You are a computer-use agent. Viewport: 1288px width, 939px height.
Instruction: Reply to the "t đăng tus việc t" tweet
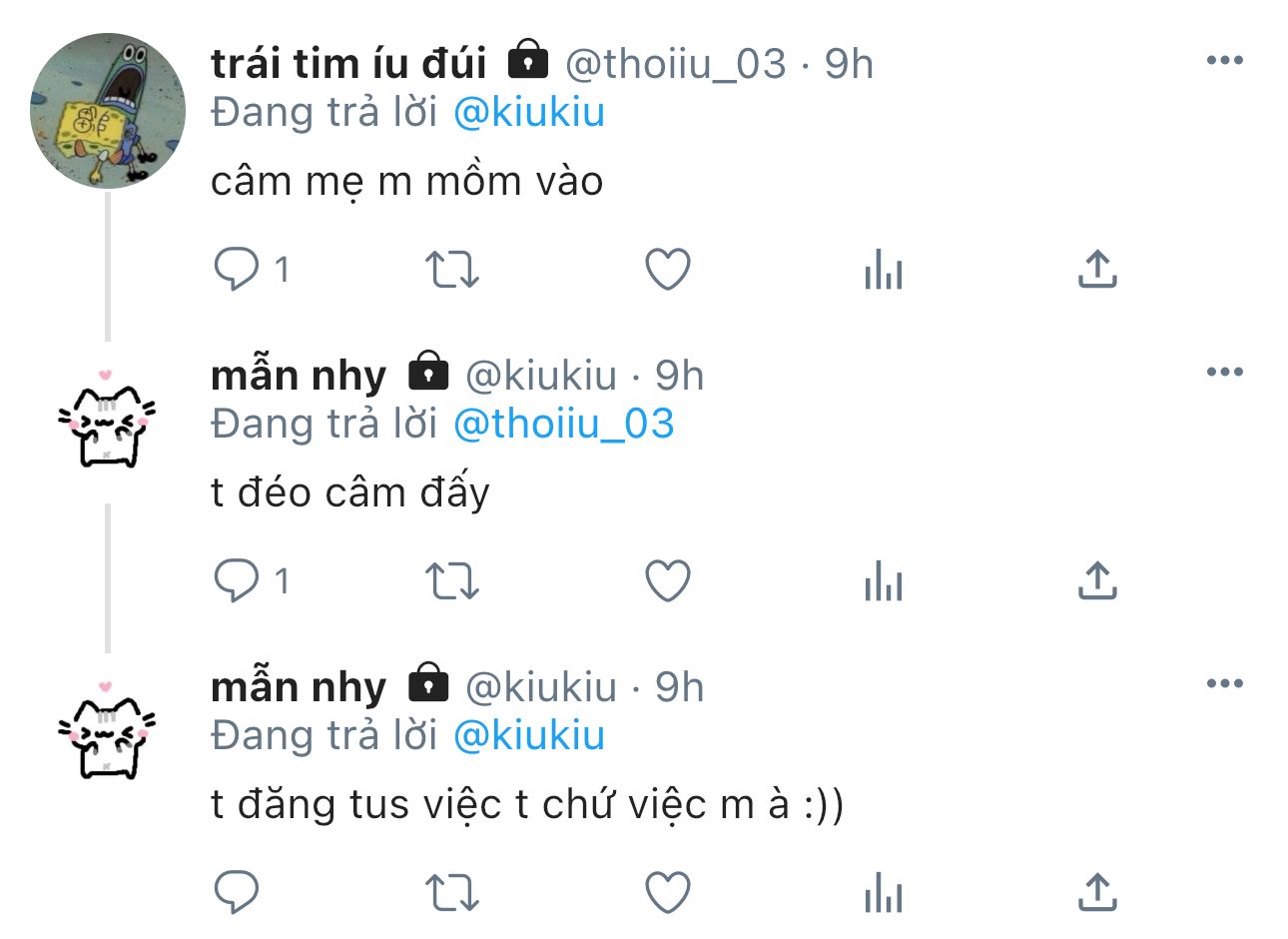[237, 892]
